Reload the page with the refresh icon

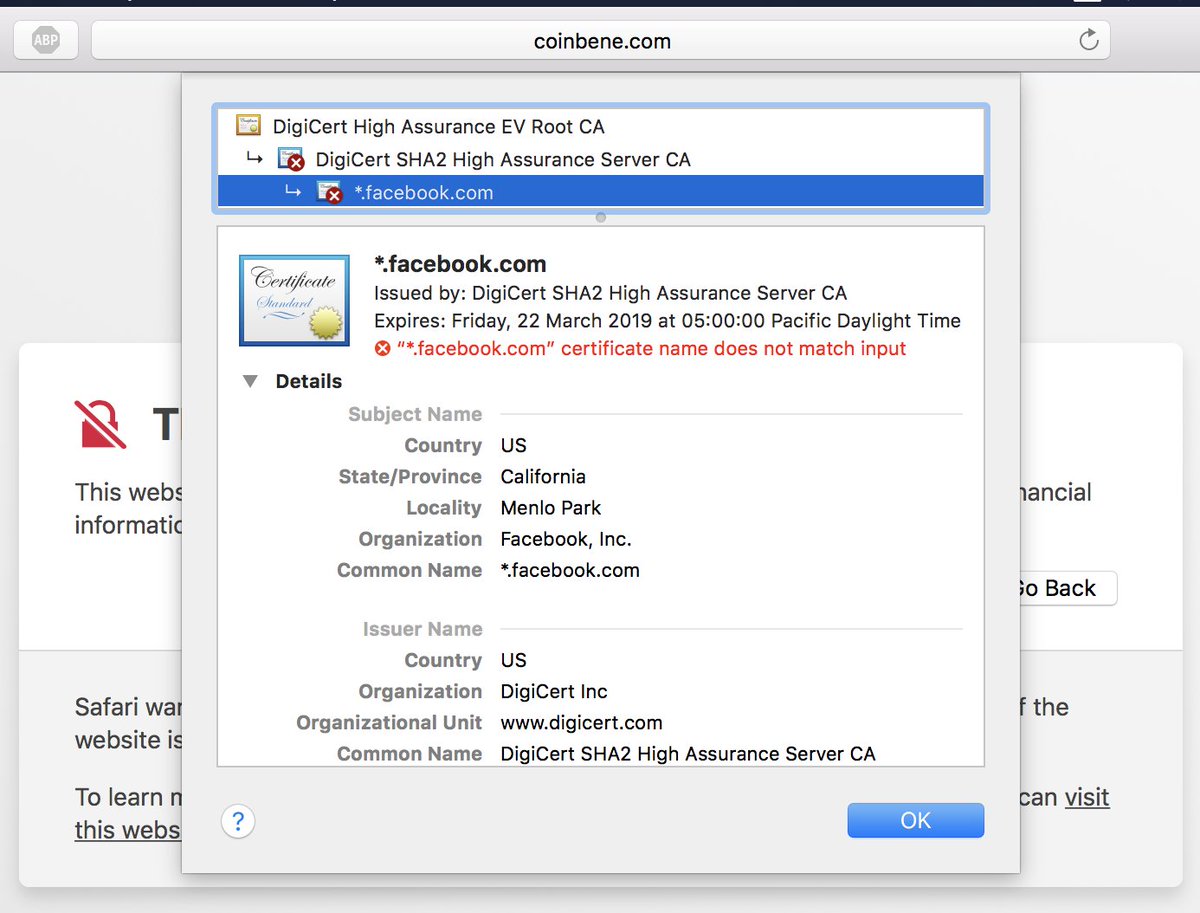click(x=1089, y=41)
